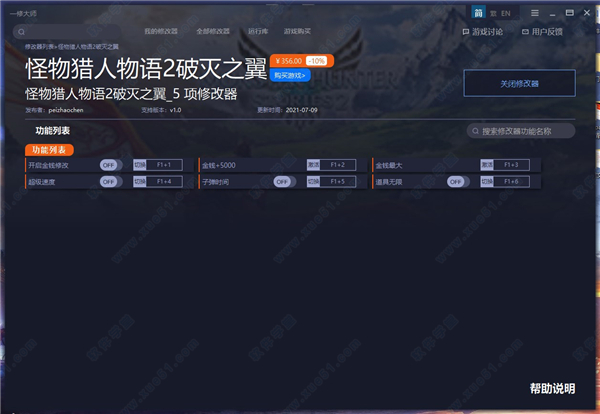Viewport: 600px width, 414px height.
Task: Close the 一修大师 window
Action: 587,13
